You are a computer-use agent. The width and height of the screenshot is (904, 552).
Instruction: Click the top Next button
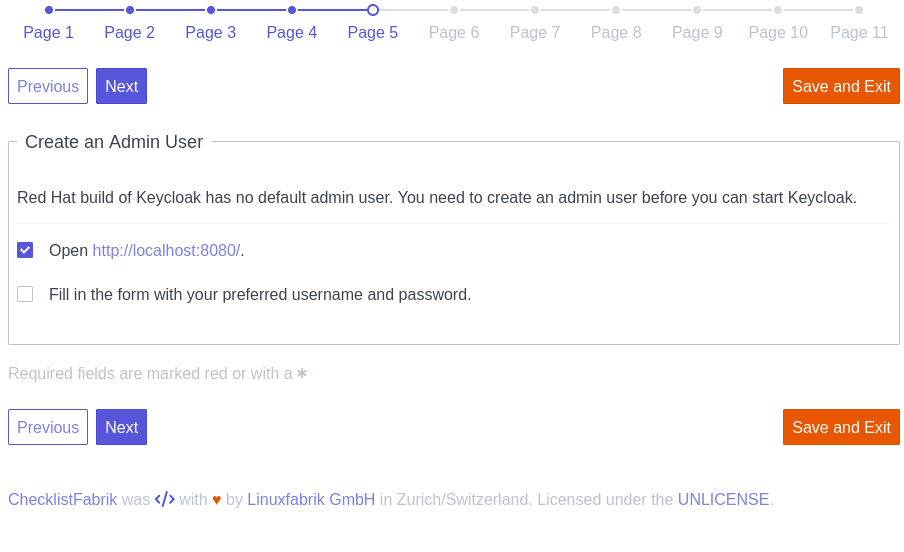point(122,86)
